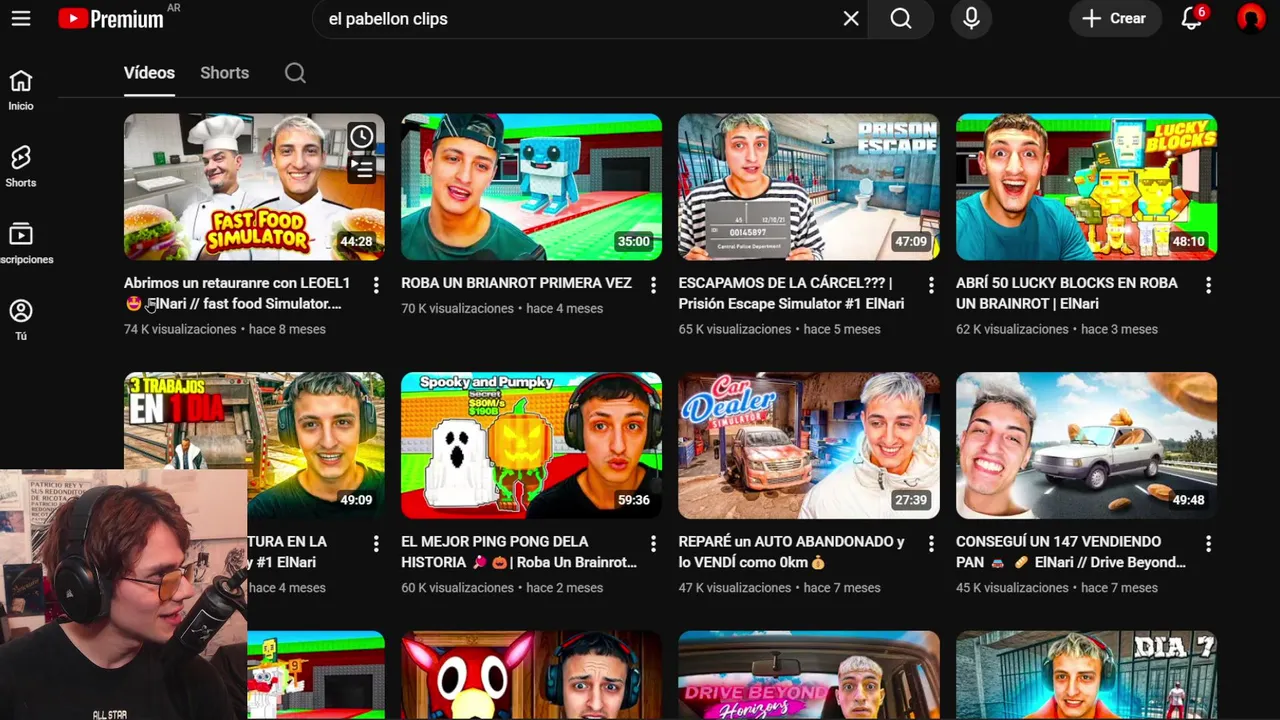Open the DIA 7 thumbnail

(x=1086, y=675)
